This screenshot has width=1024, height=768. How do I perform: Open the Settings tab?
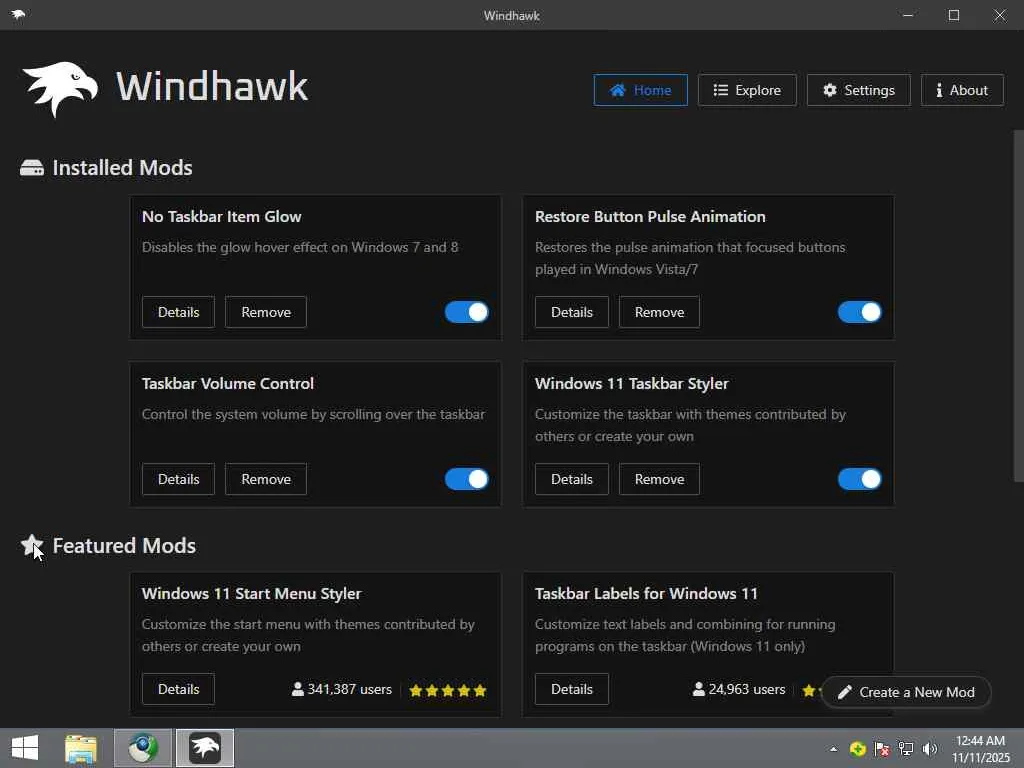(858, 90)
